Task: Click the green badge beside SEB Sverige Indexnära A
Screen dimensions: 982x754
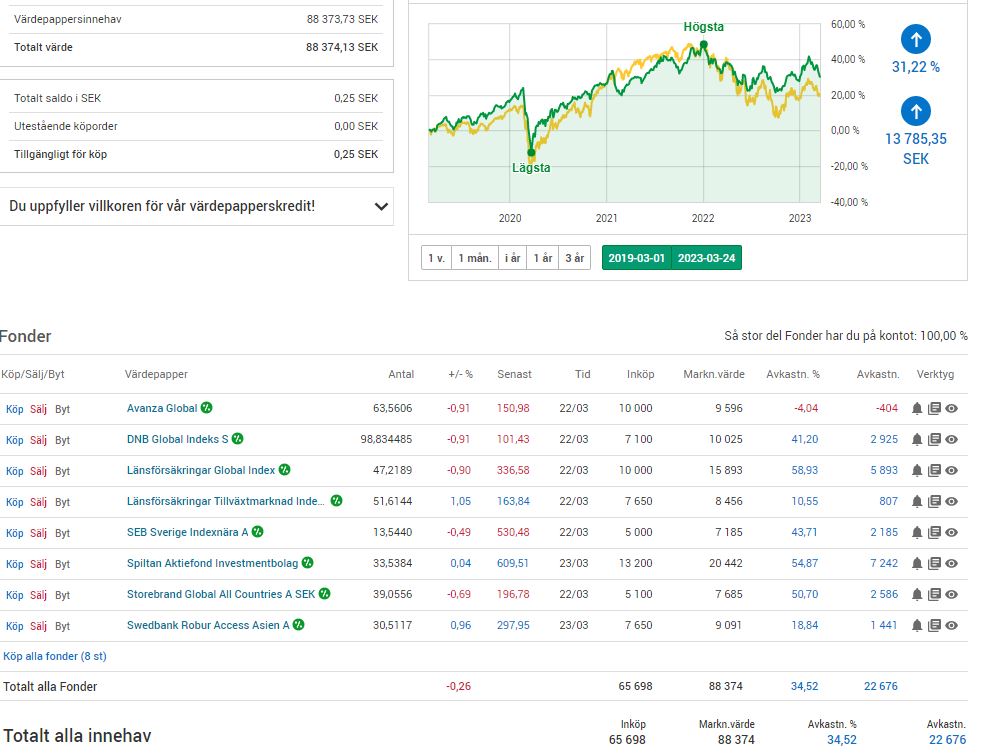Action: coord(258,532)
